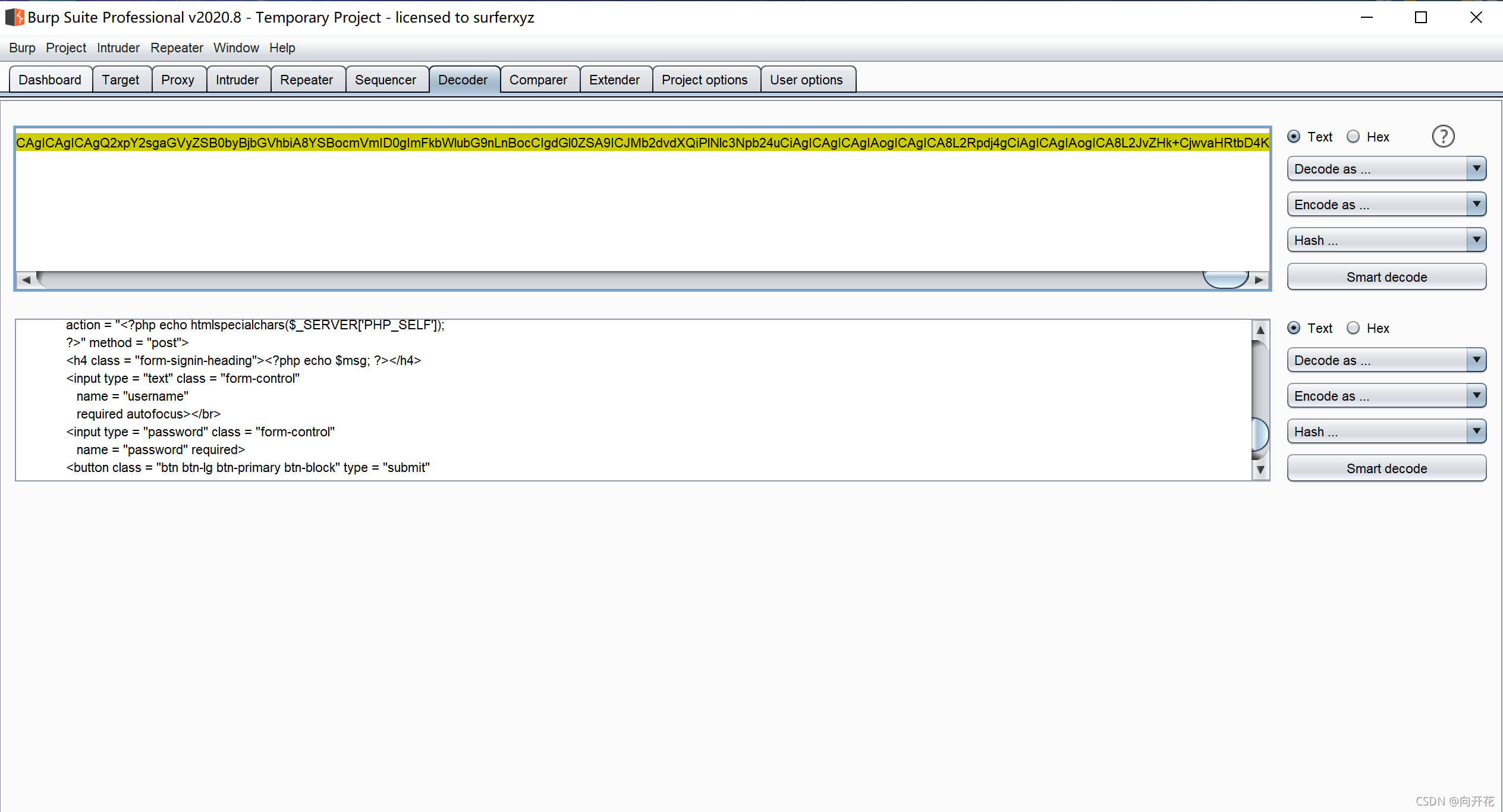
Task: Click the top panel horizontal scrollbar thumb
Action: 1225,279
